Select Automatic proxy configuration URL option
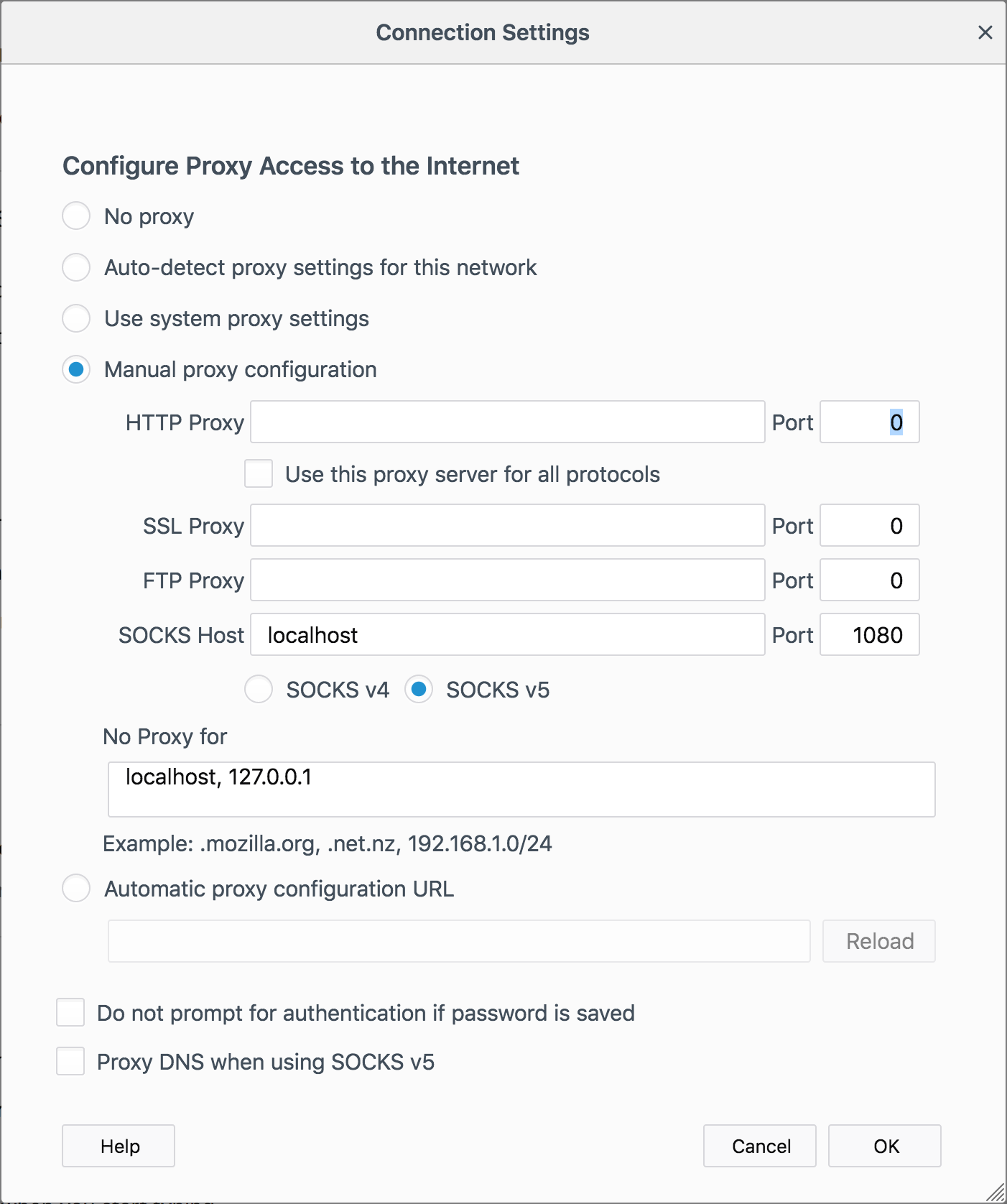 tap(76, 889)
